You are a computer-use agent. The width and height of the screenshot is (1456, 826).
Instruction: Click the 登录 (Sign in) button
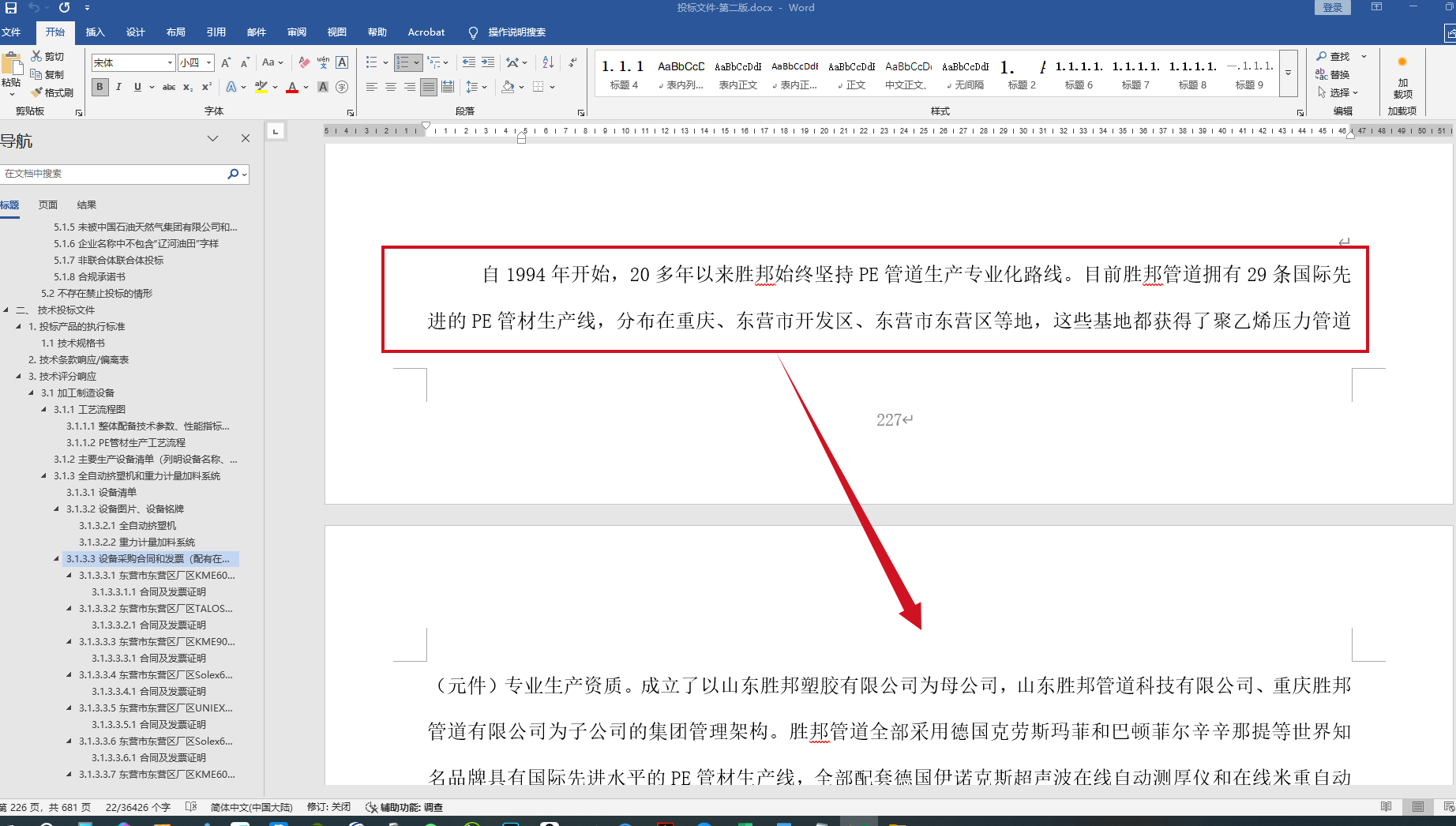coord(1332,7)
